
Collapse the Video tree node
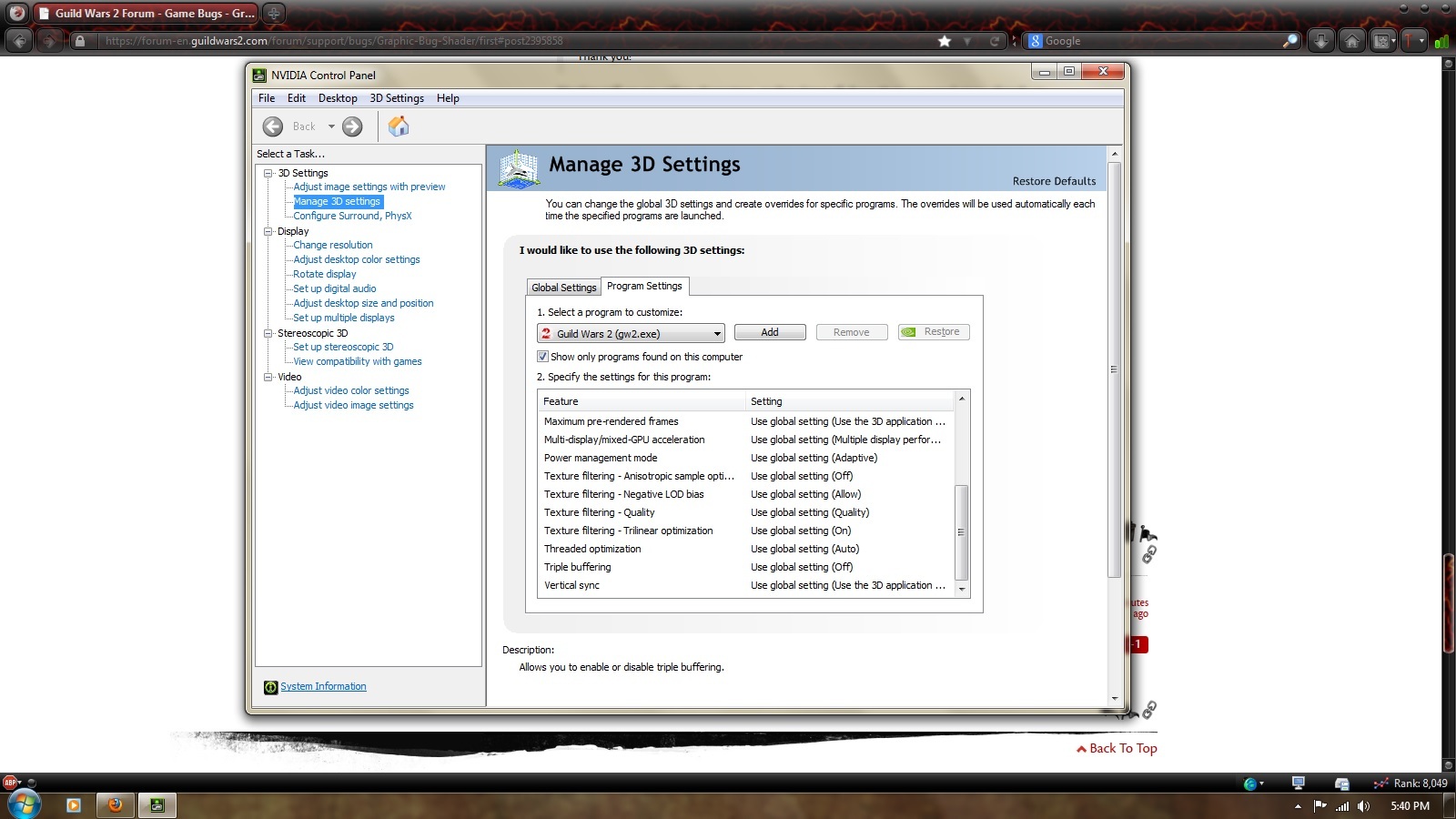[268, 377]
